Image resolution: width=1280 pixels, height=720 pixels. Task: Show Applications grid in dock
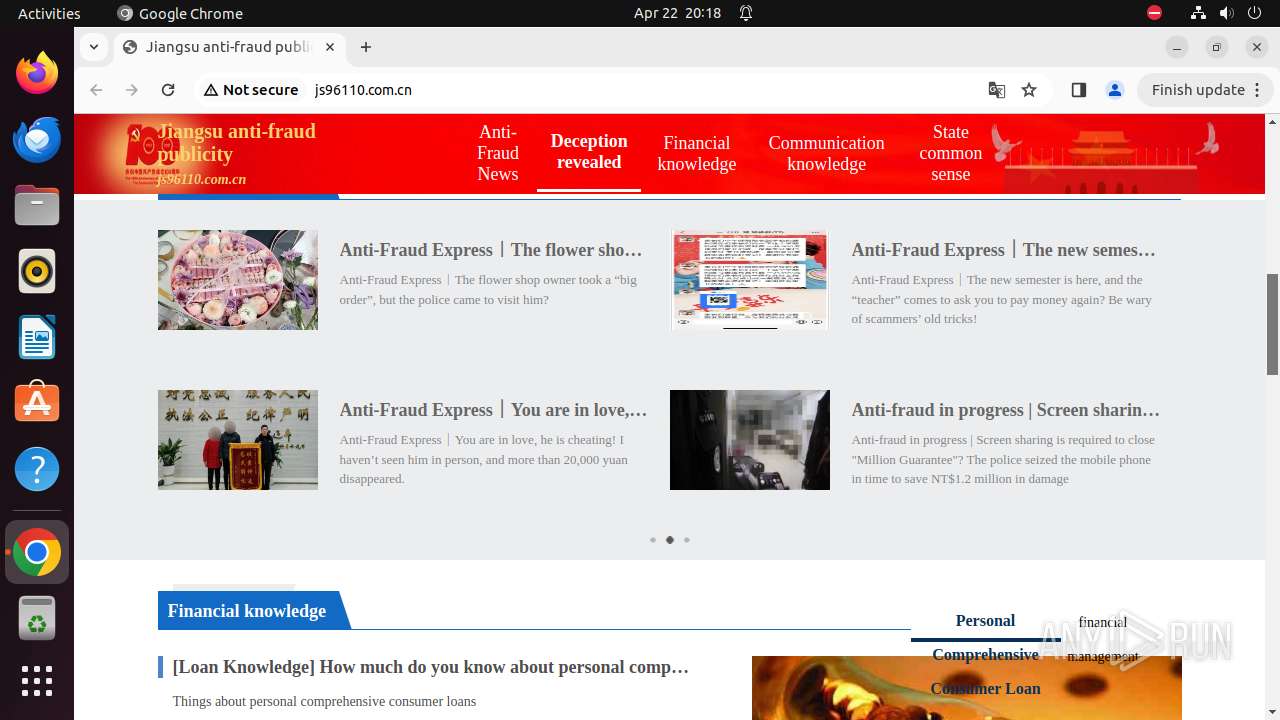click(37, 681)
